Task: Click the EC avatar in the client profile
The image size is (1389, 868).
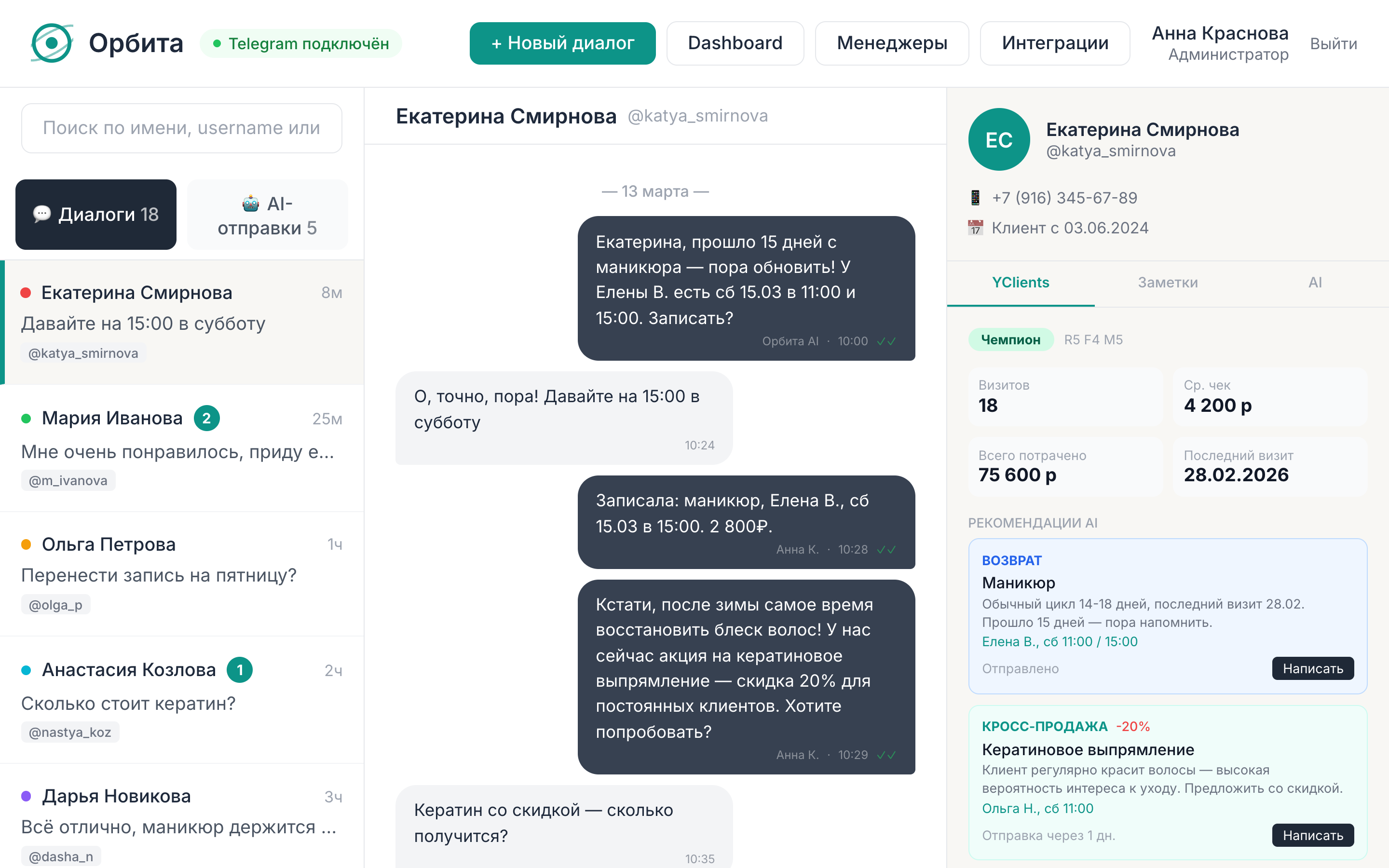Action: [x=999, y=139]
